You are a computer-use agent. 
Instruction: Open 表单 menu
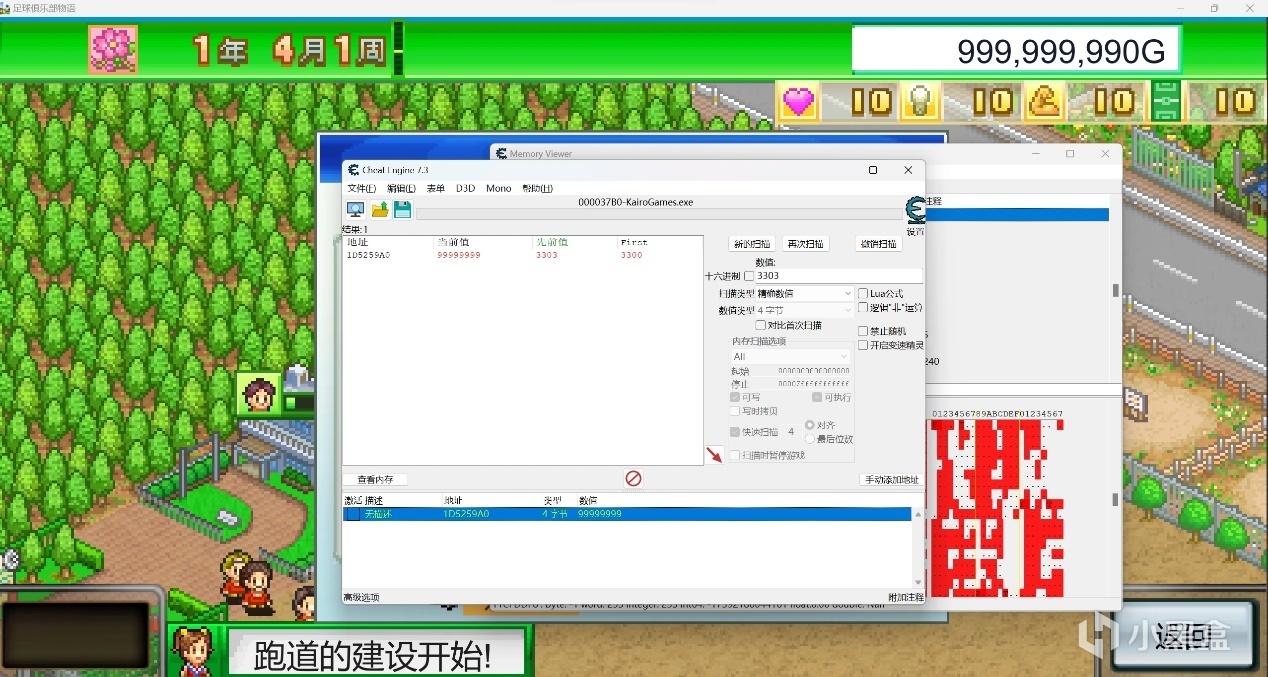[x=436, y=188]
